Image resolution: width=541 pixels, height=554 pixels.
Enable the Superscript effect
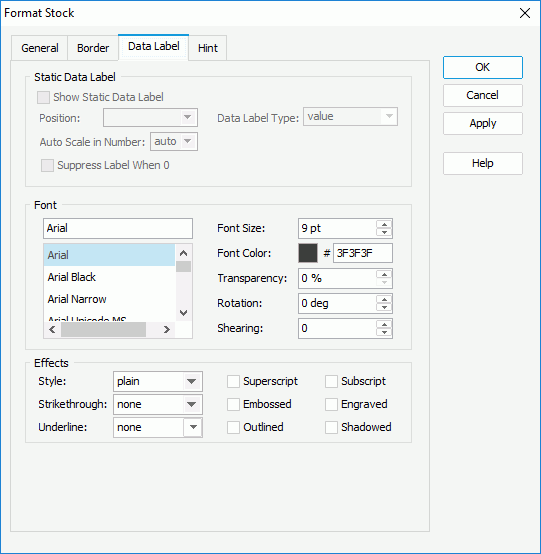point(233,382)
